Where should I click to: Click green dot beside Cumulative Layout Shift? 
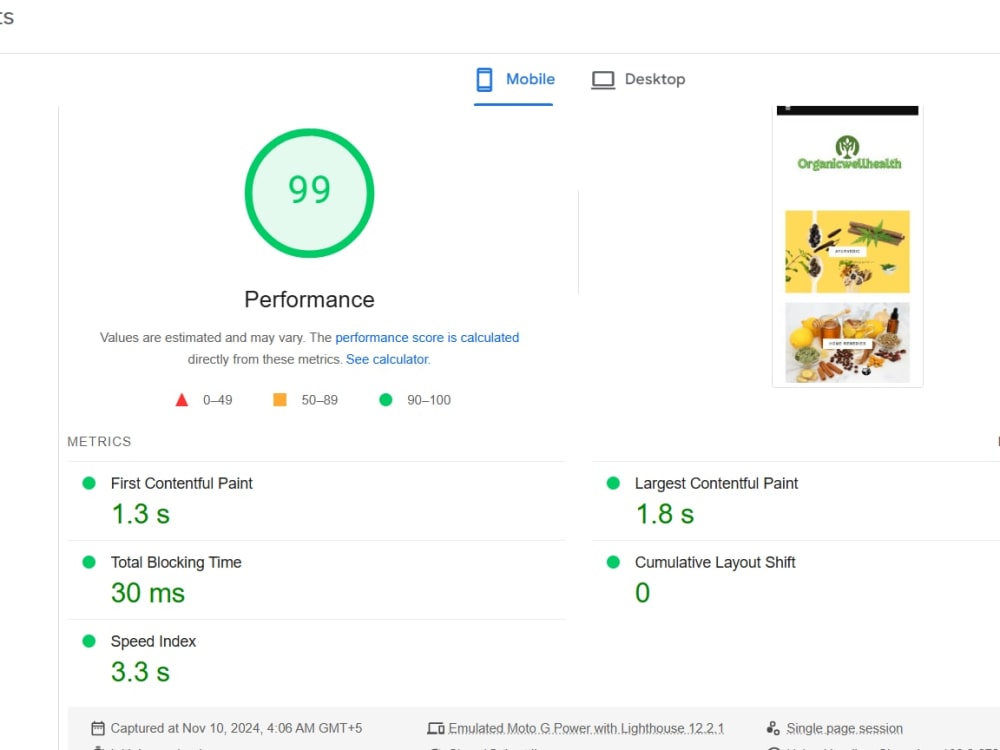pos(613,562)
